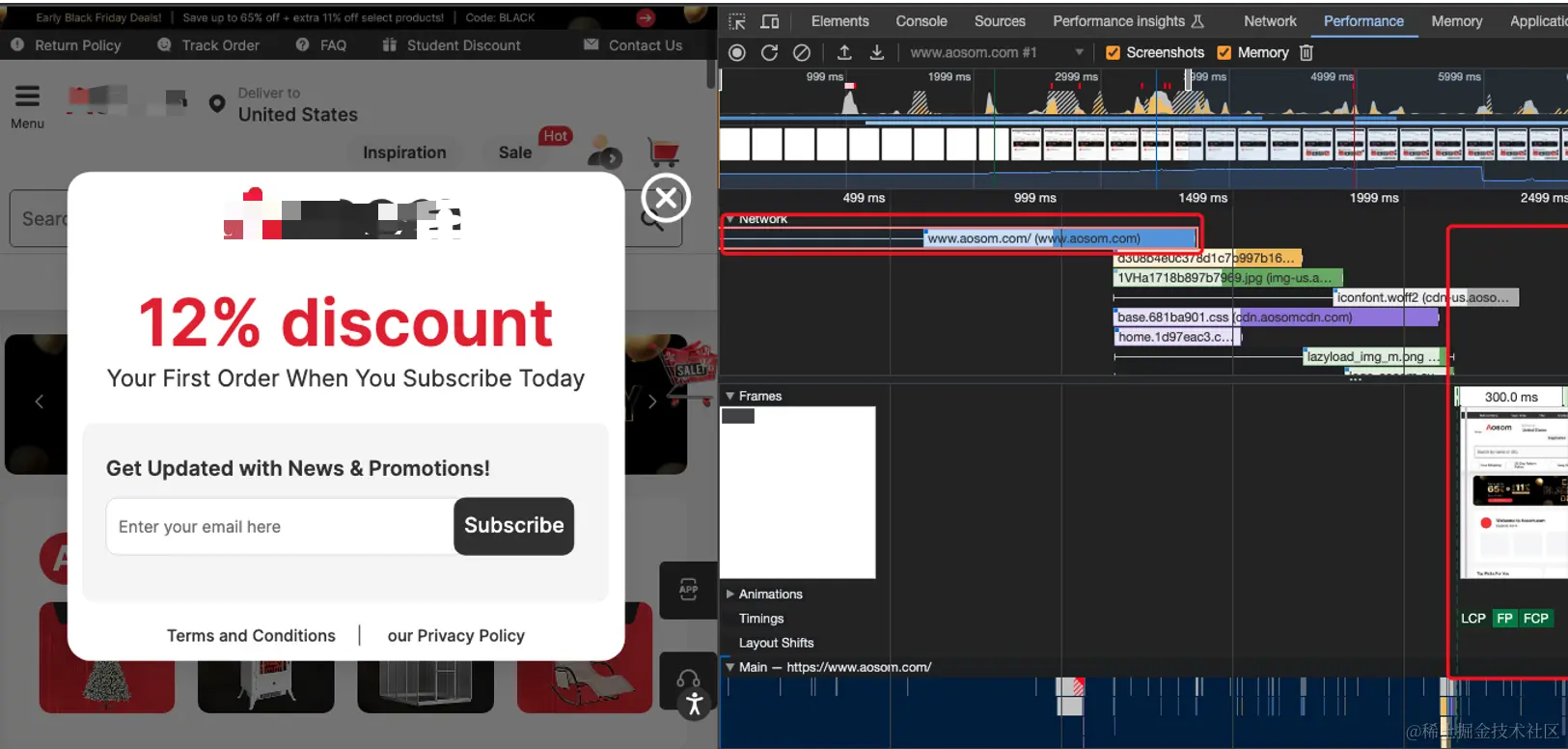
Task: Select the home.1d97eac3 request bar
Action: coord(1177,337)
